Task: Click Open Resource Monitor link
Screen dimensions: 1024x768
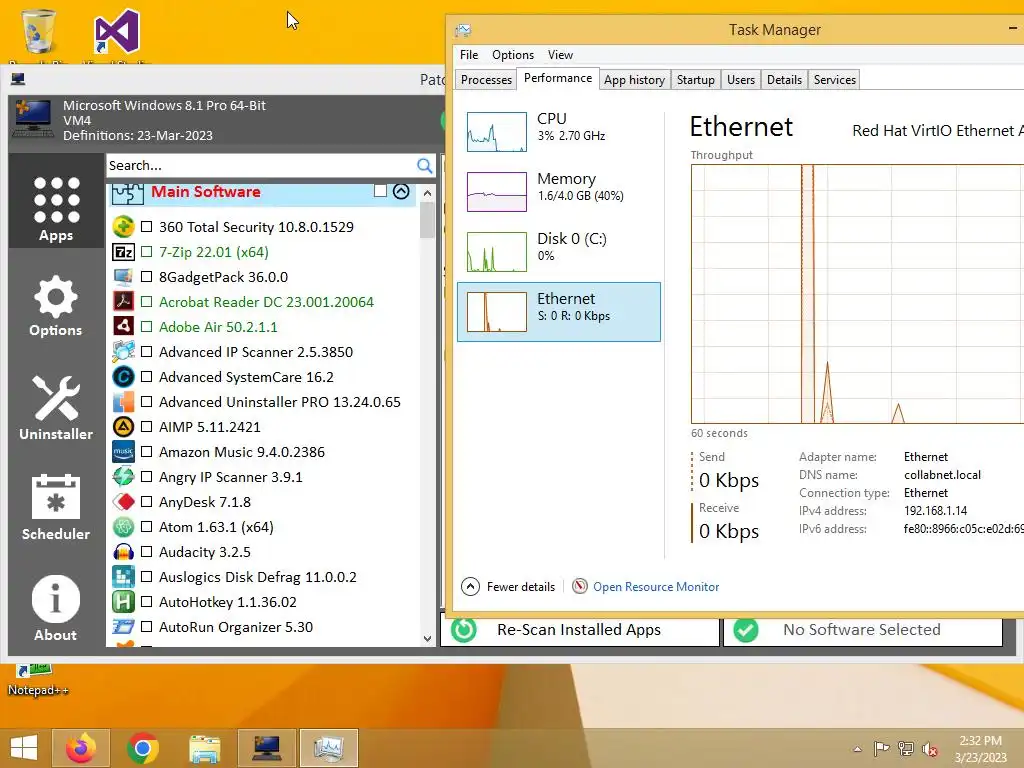Action: point(656,586)
